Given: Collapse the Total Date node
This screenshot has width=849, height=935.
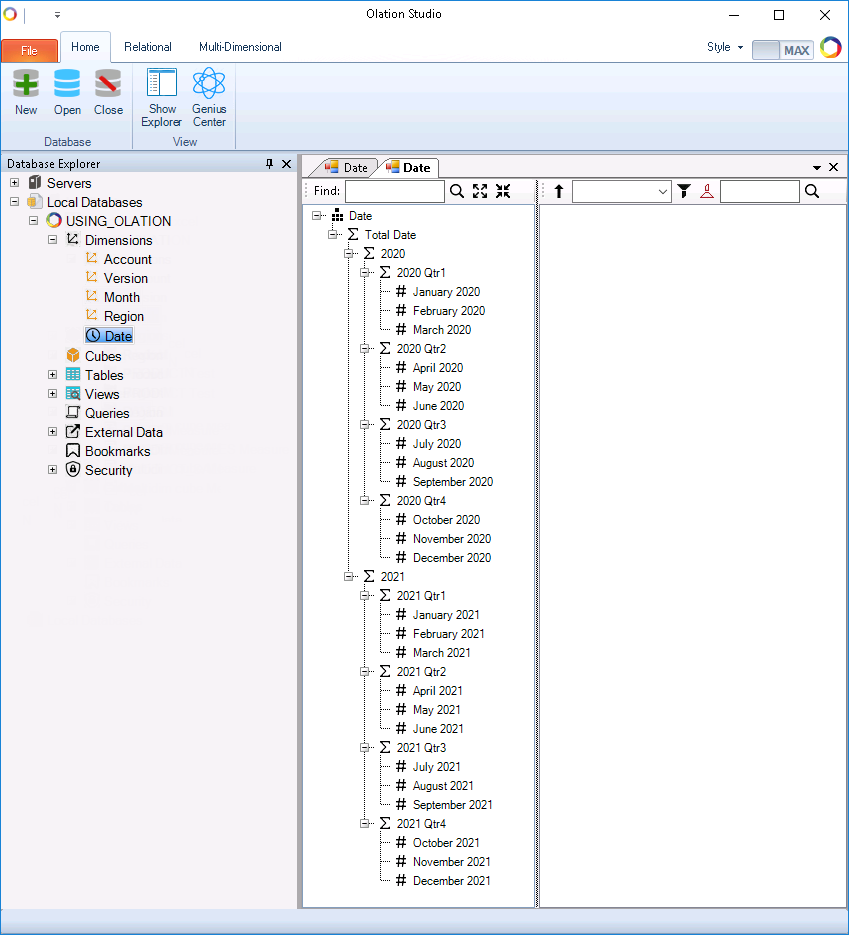Looking at the screenshot, I should pos(332,234).
